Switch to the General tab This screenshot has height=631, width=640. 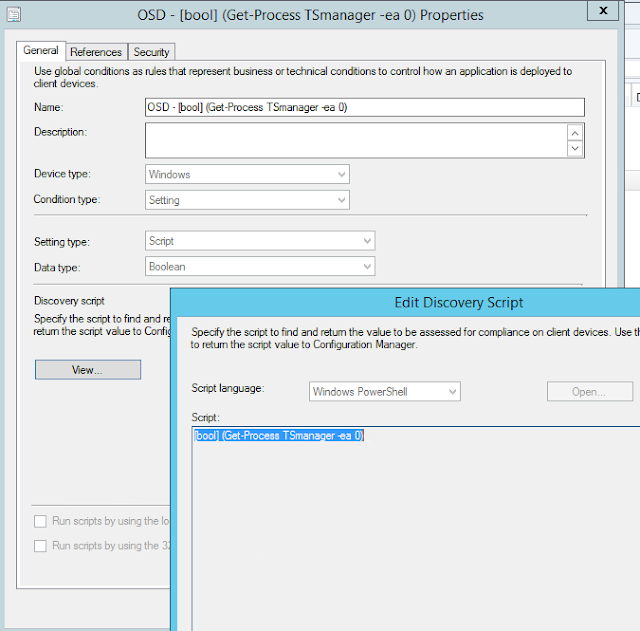[x=40, y=51]
